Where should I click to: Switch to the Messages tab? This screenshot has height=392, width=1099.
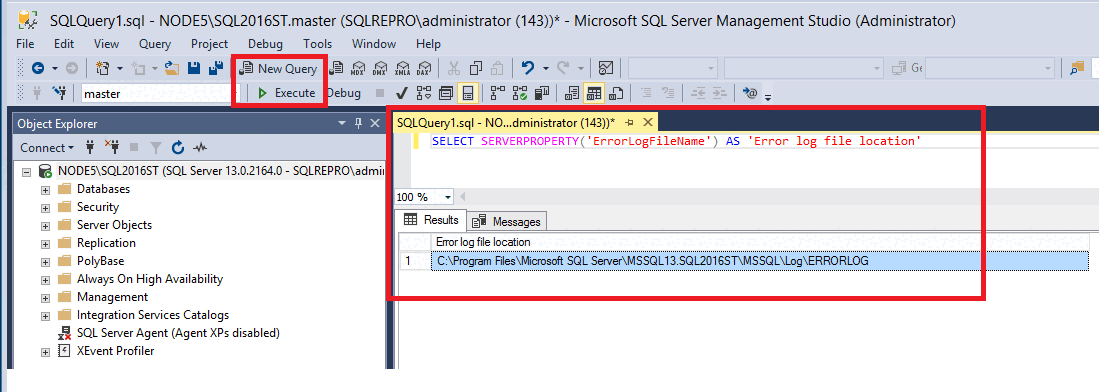pyautogui.click(x=507, y=222)
